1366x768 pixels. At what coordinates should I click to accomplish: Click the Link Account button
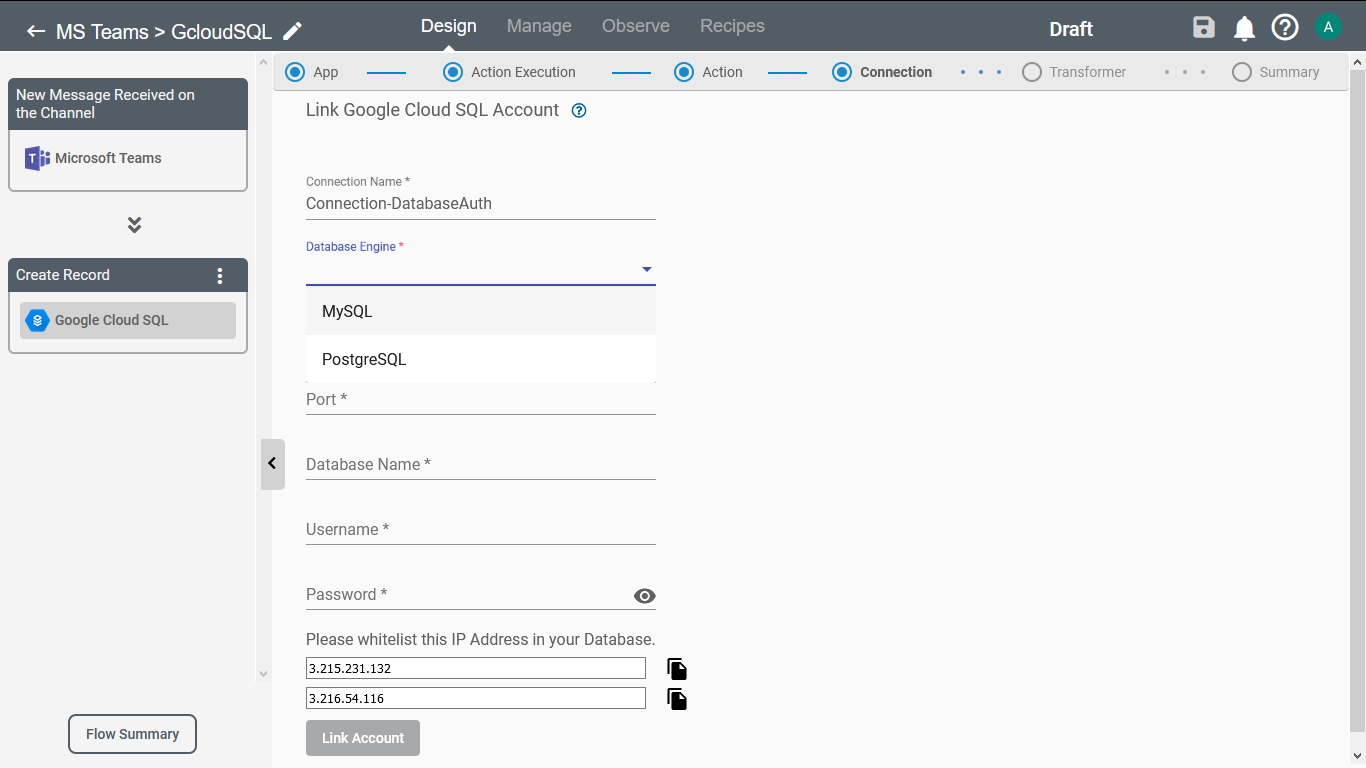(x=363, y=738)
